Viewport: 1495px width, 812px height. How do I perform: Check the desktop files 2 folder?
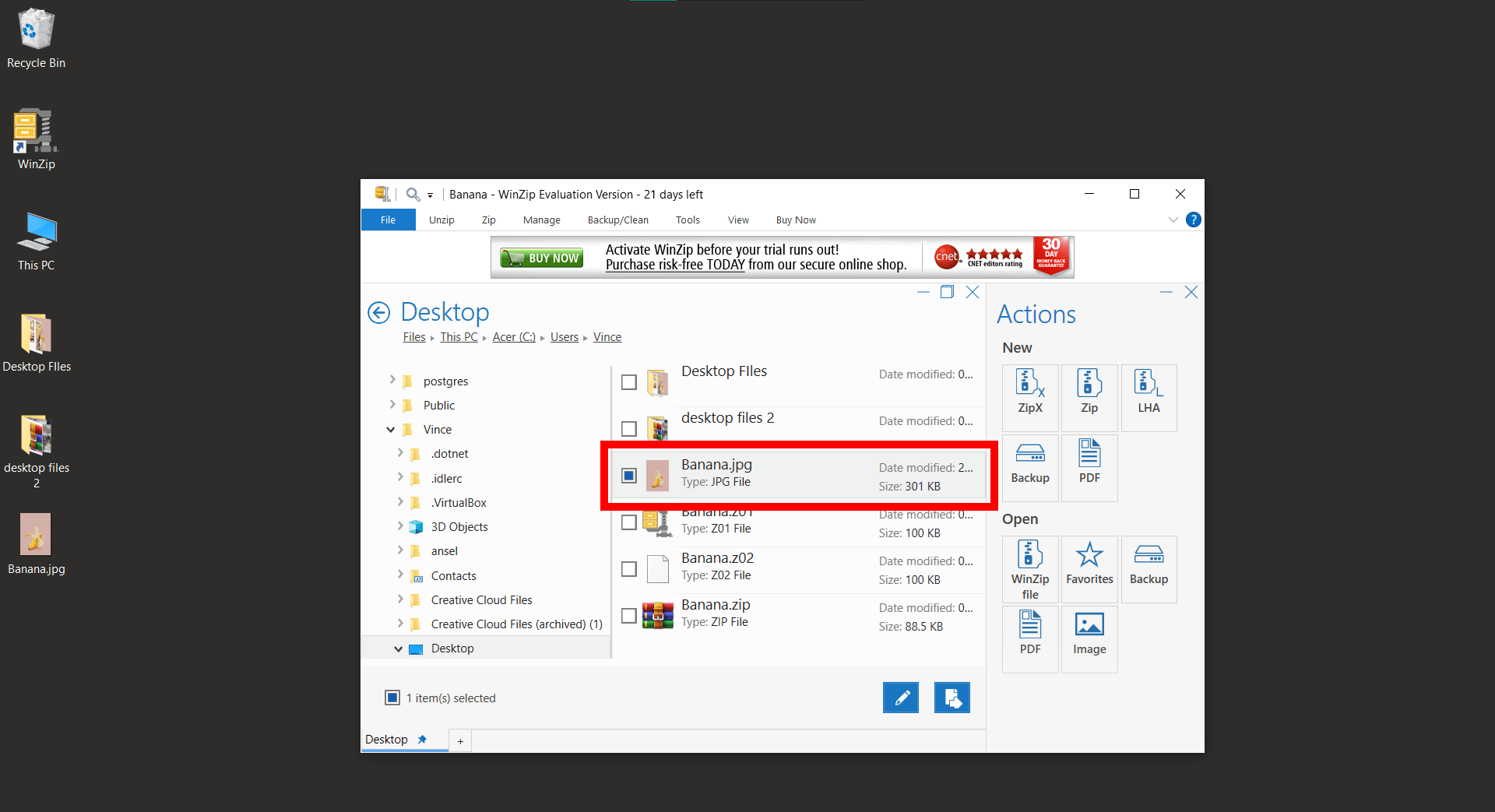628,428
